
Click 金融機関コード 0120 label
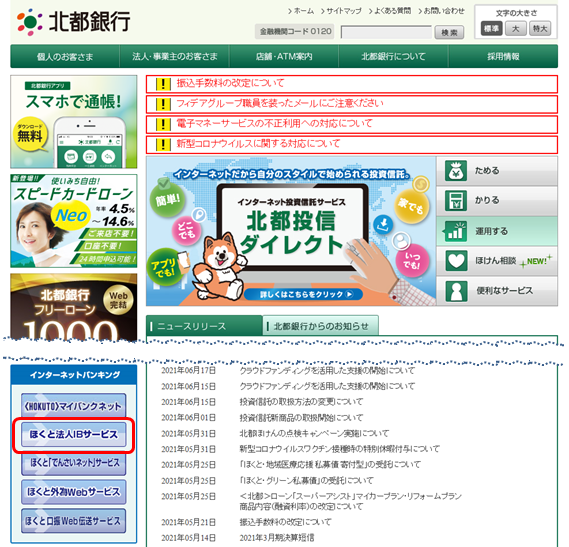[295, 32]
